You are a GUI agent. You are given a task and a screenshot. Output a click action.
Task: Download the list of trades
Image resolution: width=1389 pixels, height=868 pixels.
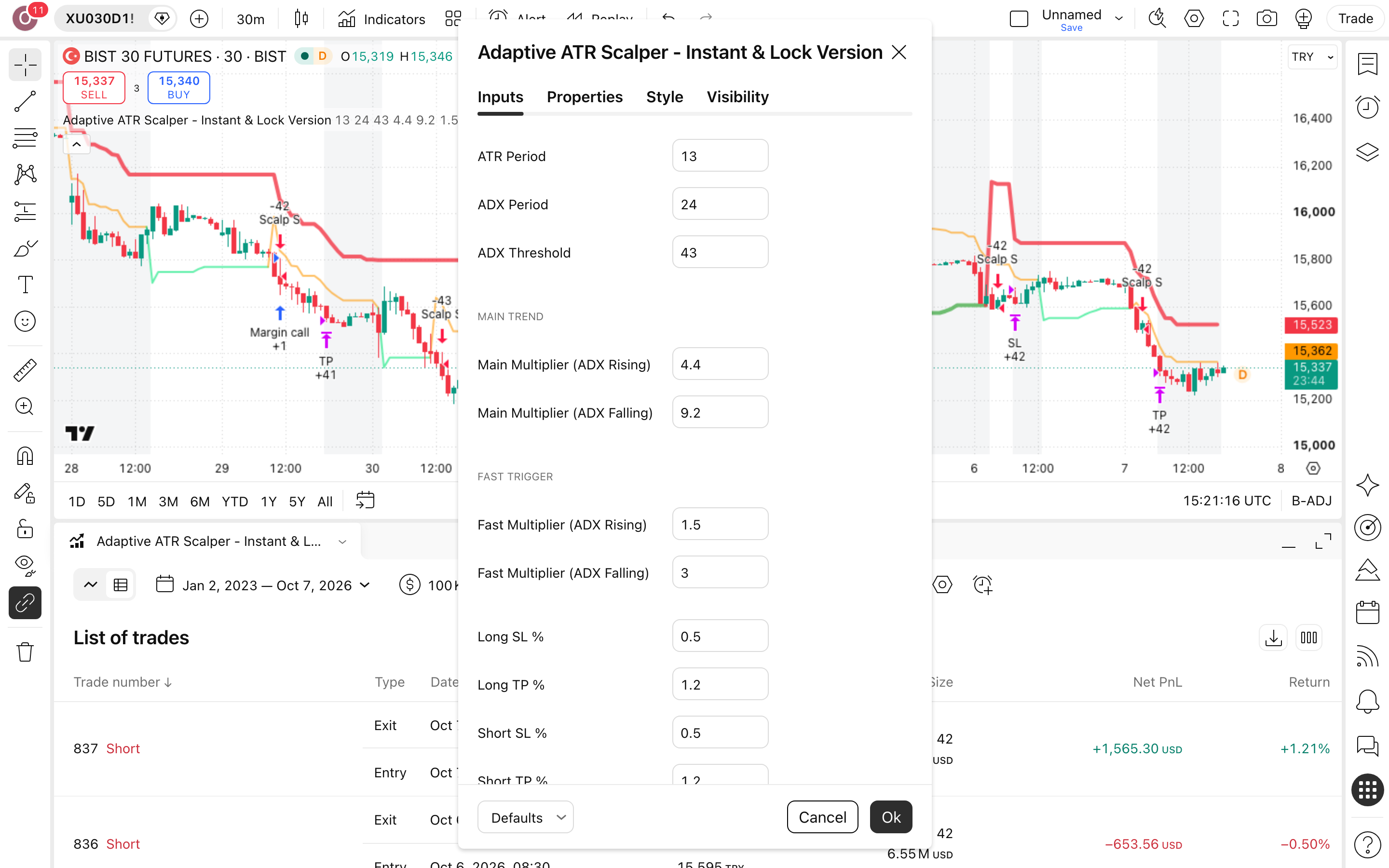tap(1273, 638)
